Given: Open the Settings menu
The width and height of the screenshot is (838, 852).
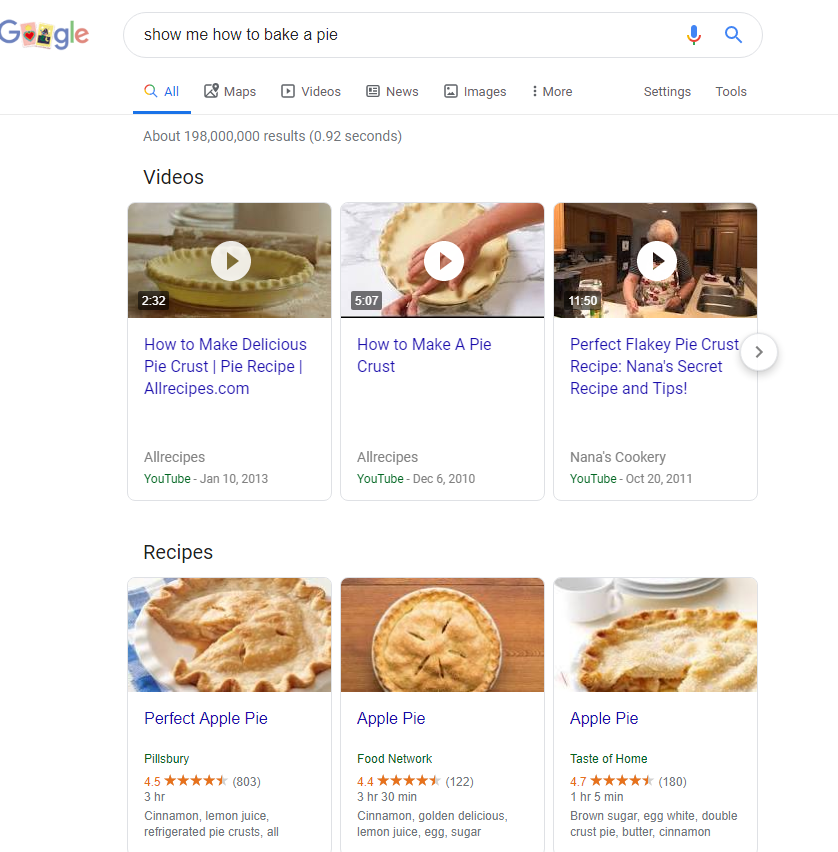Looking at the screenshot, I should point(666,91).
